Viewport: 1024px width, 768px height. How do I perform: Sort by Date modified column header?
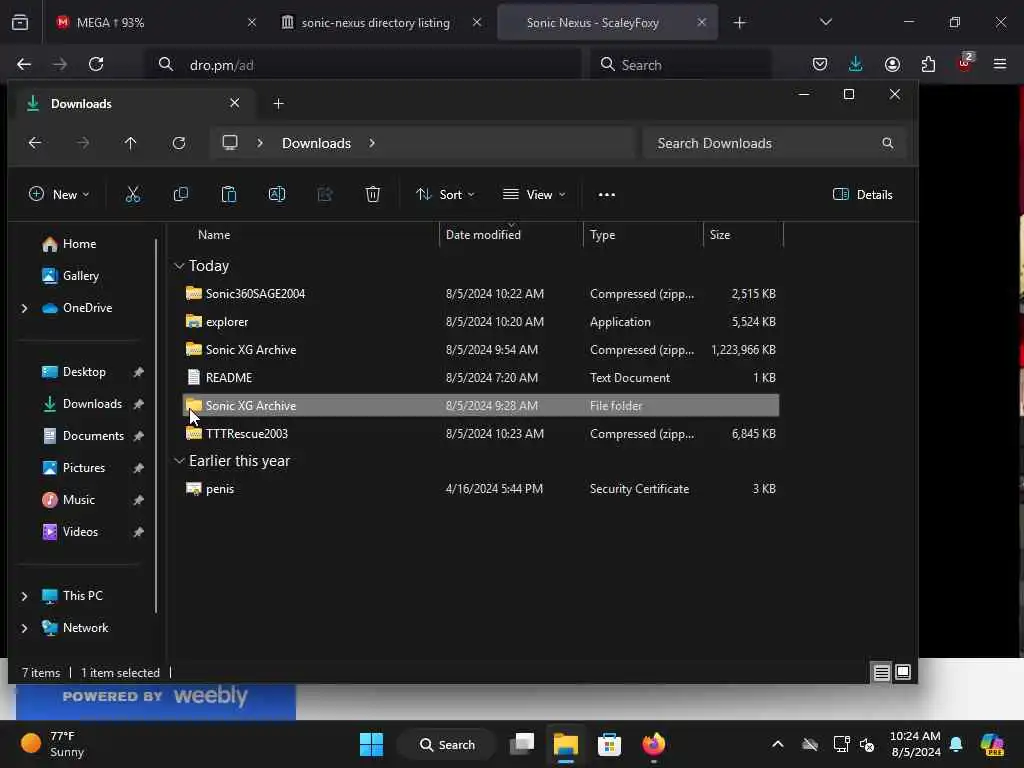(483, 235)
